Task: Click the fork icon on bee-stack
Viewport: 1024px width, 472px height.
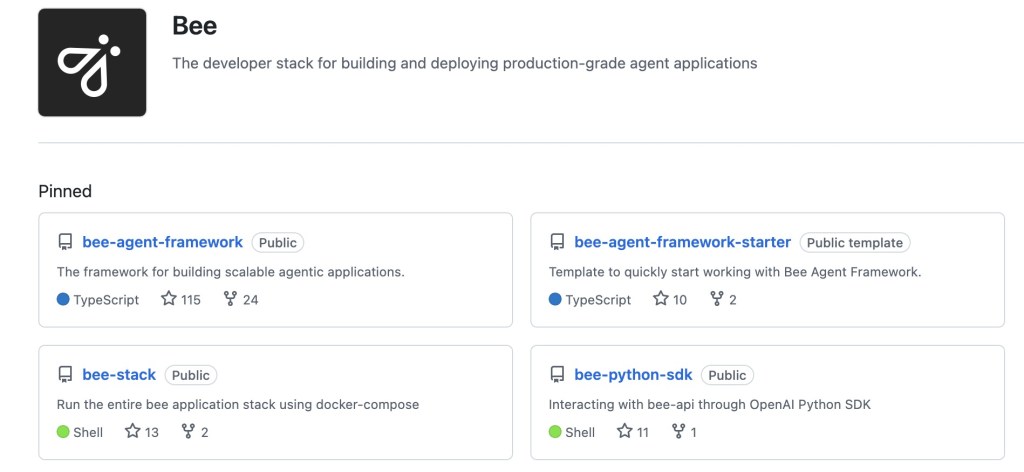Action: point(188,432)
